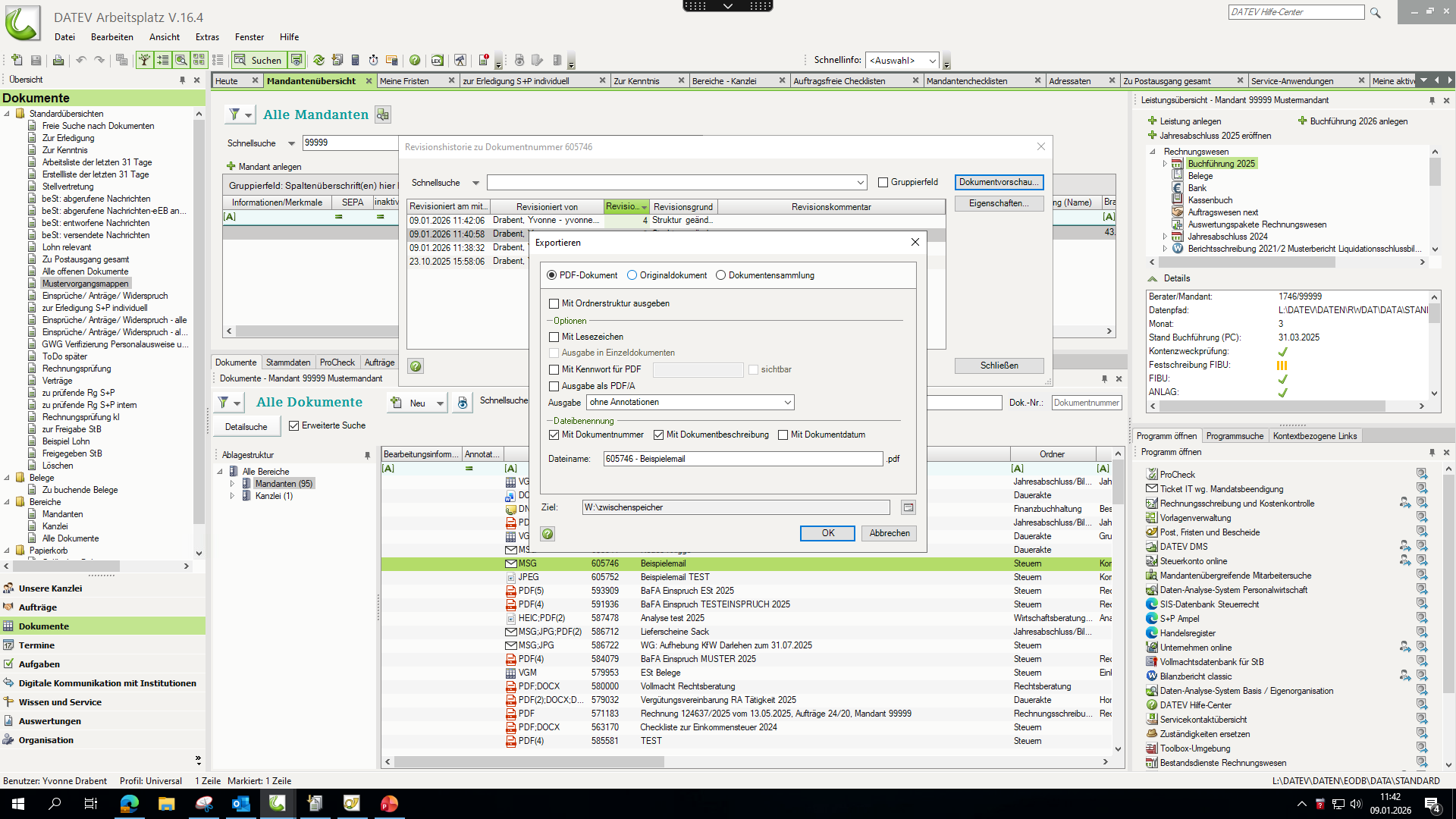Uncheck the Mit Dokumentbeschreibung checkbox

(658, 435)
